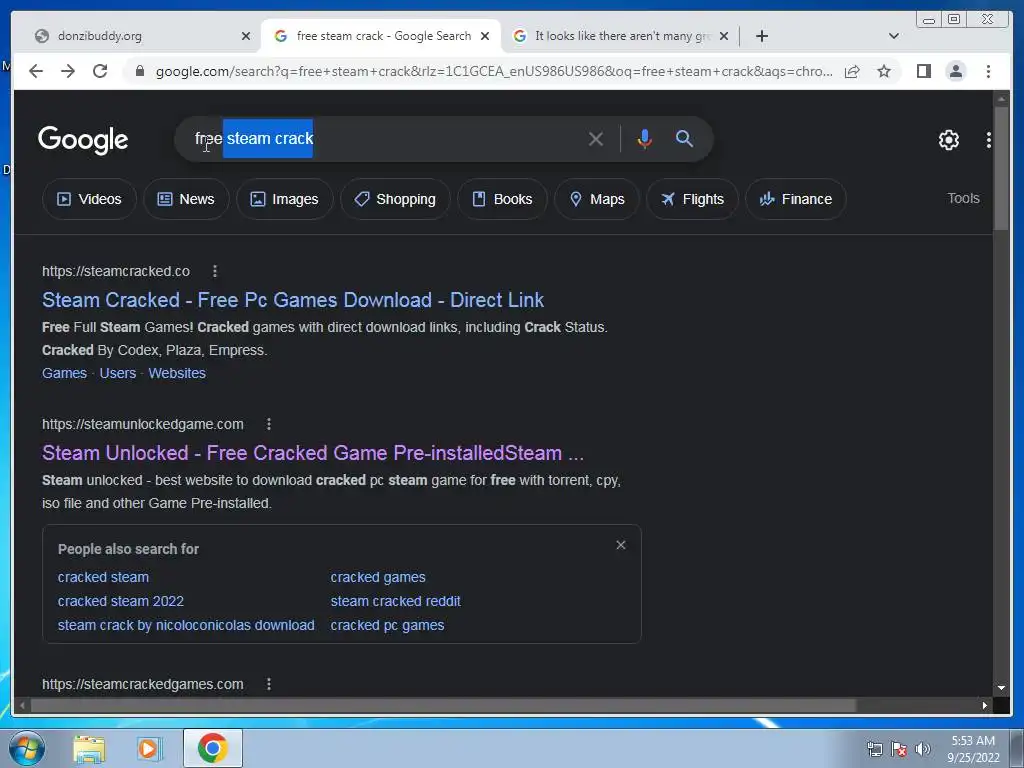The image size is (1024, 768).
Task: Open the Users sitelink
Action: click(118, 373)
